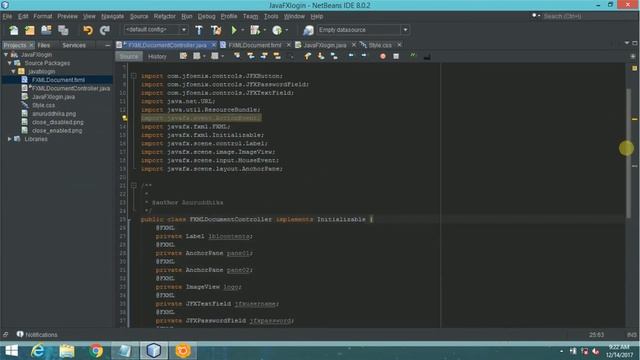Collapse the javafxlogin package node
640x360 pixels.
13,71
